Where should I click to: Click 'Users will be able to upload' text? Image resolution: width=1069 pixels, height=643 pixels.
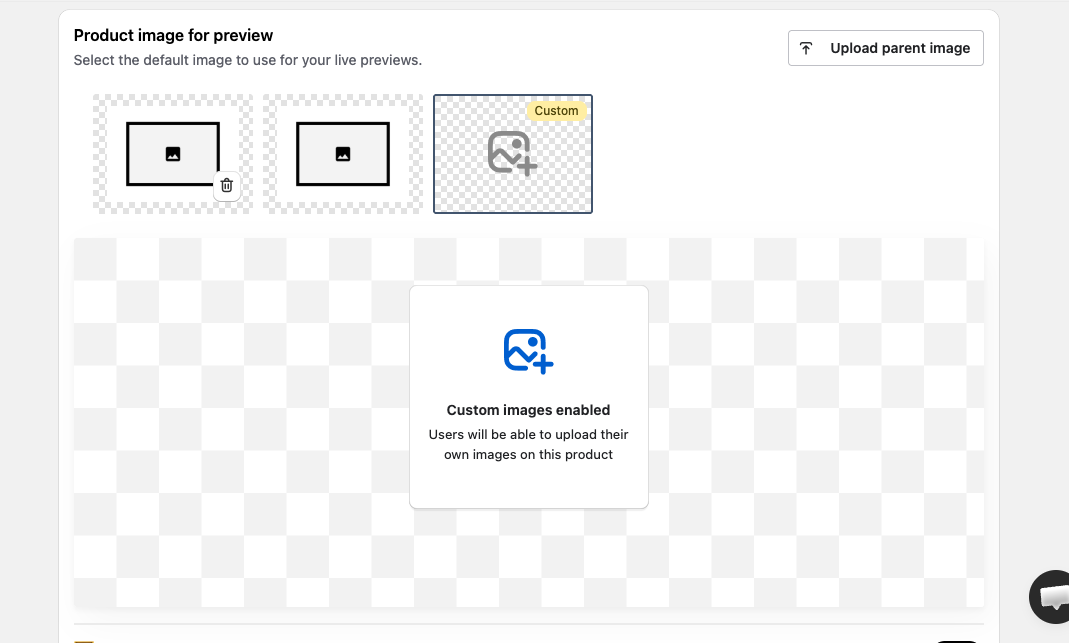(528, 445)
